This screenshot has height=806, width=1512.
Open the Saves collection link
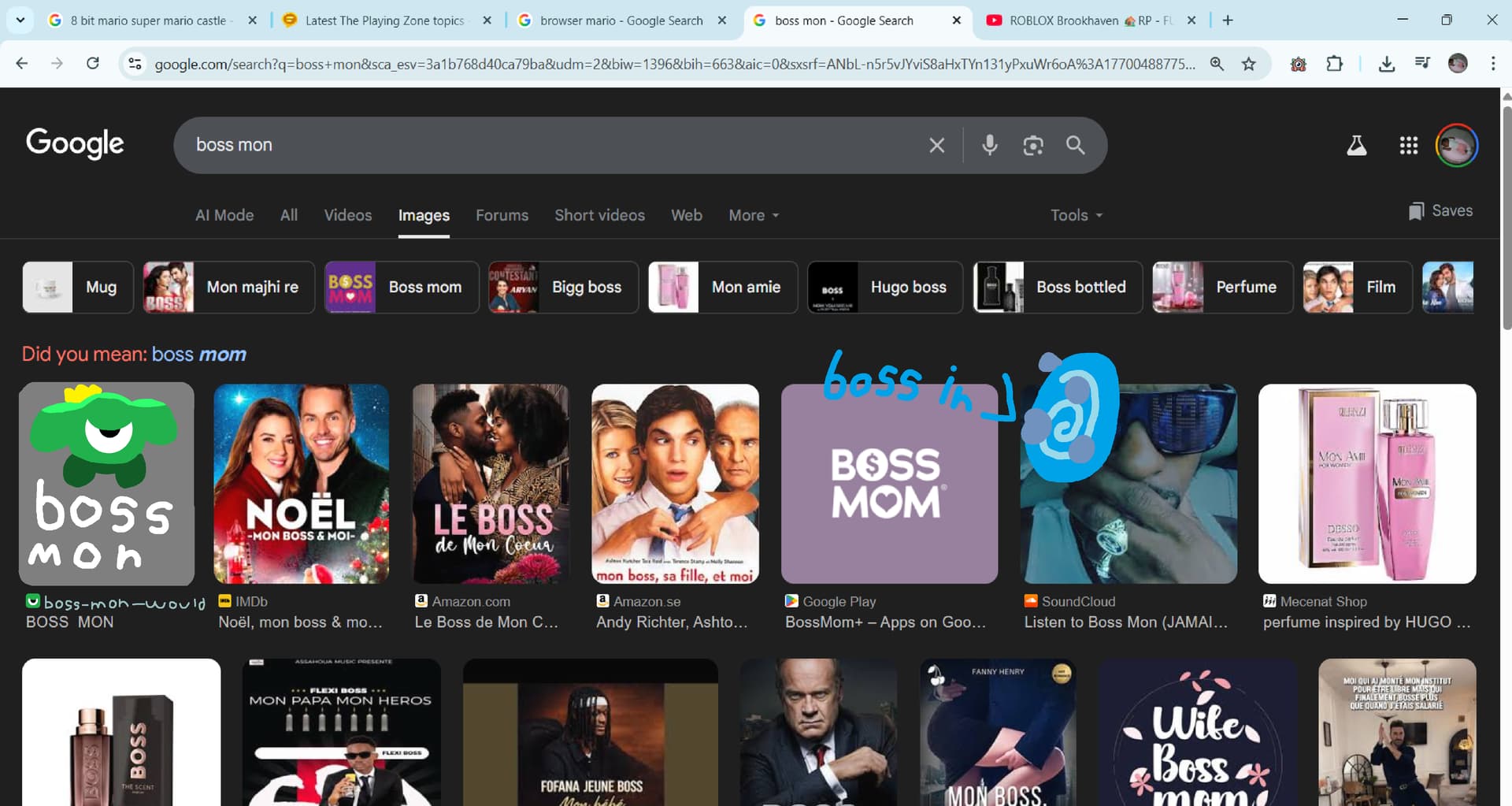(x=1440, y=210)
